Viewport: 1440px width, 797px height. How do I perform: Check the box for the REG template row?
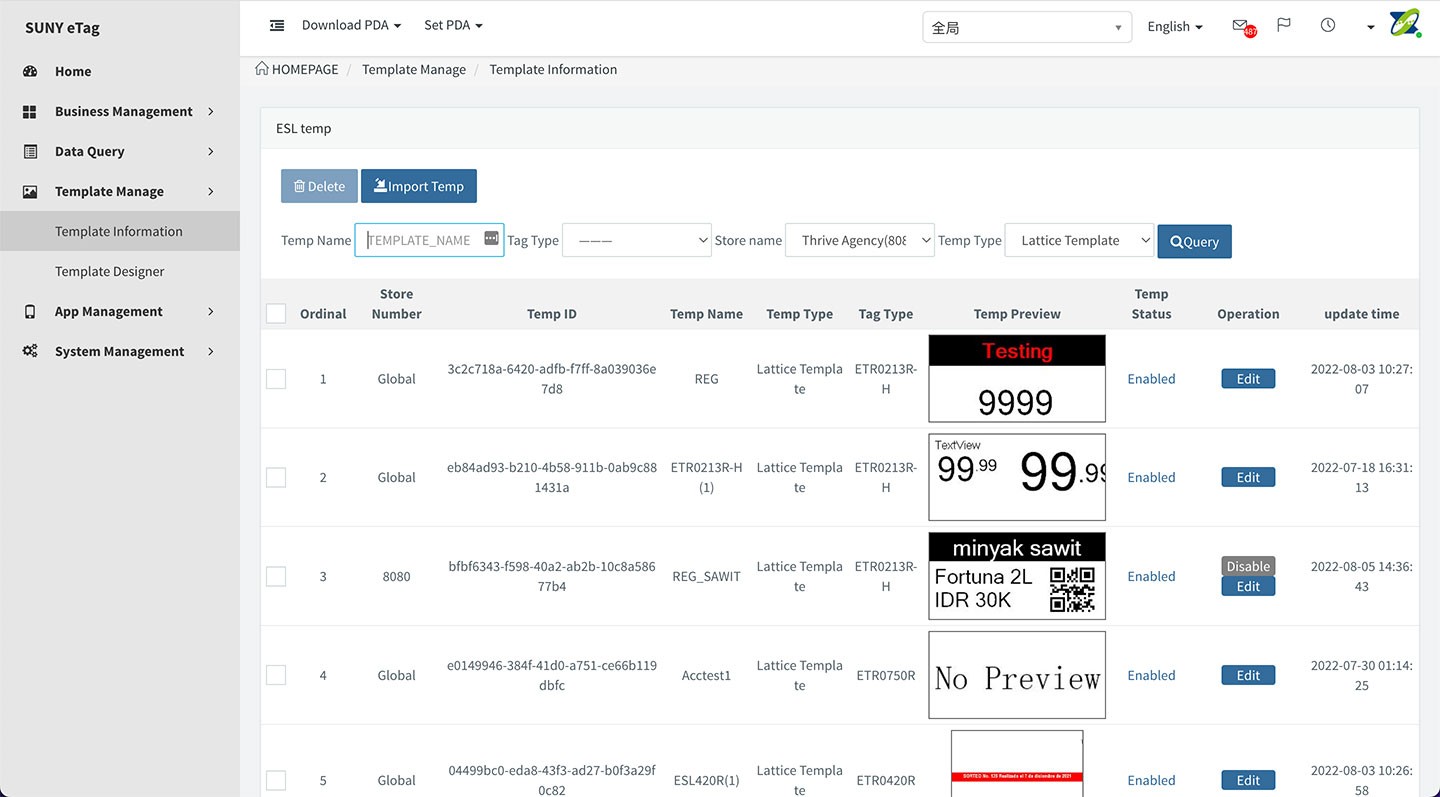276,379
